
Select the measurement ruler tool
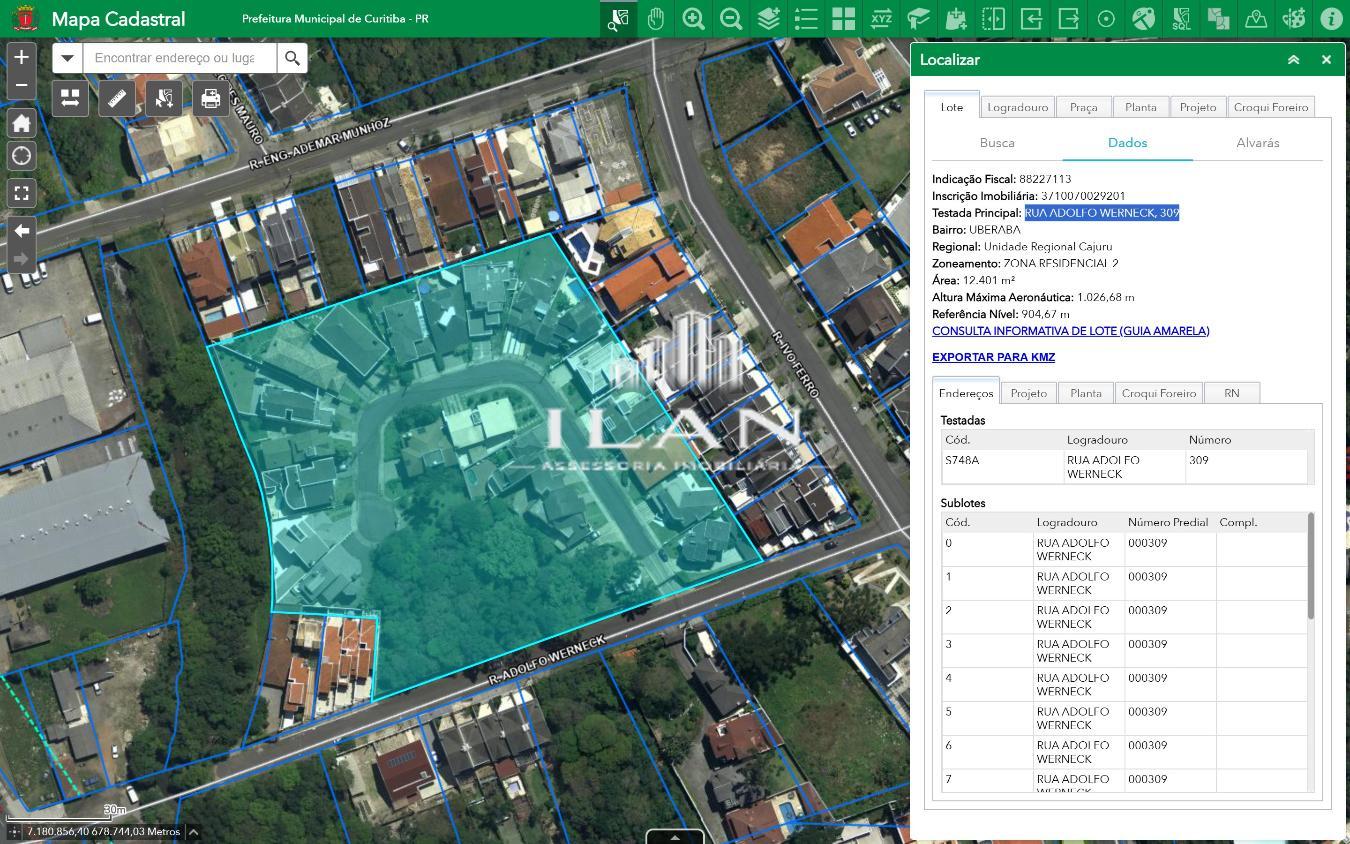pos(117,98)
